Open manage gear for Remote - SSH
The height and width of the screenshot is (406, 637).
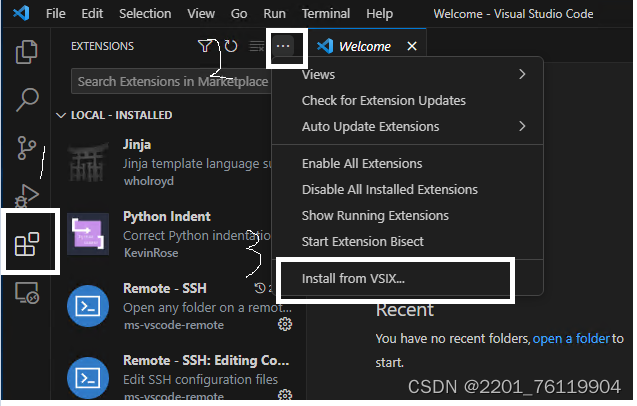pos(285,324)
